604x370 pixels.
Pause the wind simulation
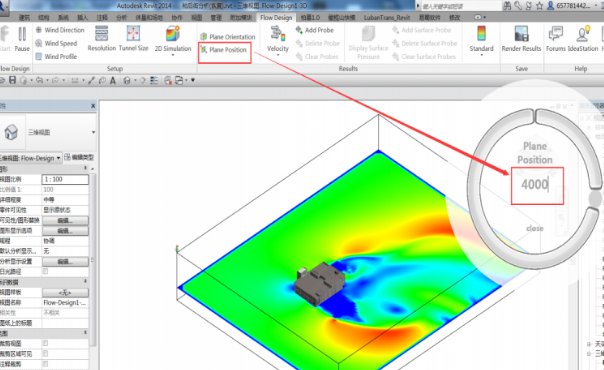[22, 39]
